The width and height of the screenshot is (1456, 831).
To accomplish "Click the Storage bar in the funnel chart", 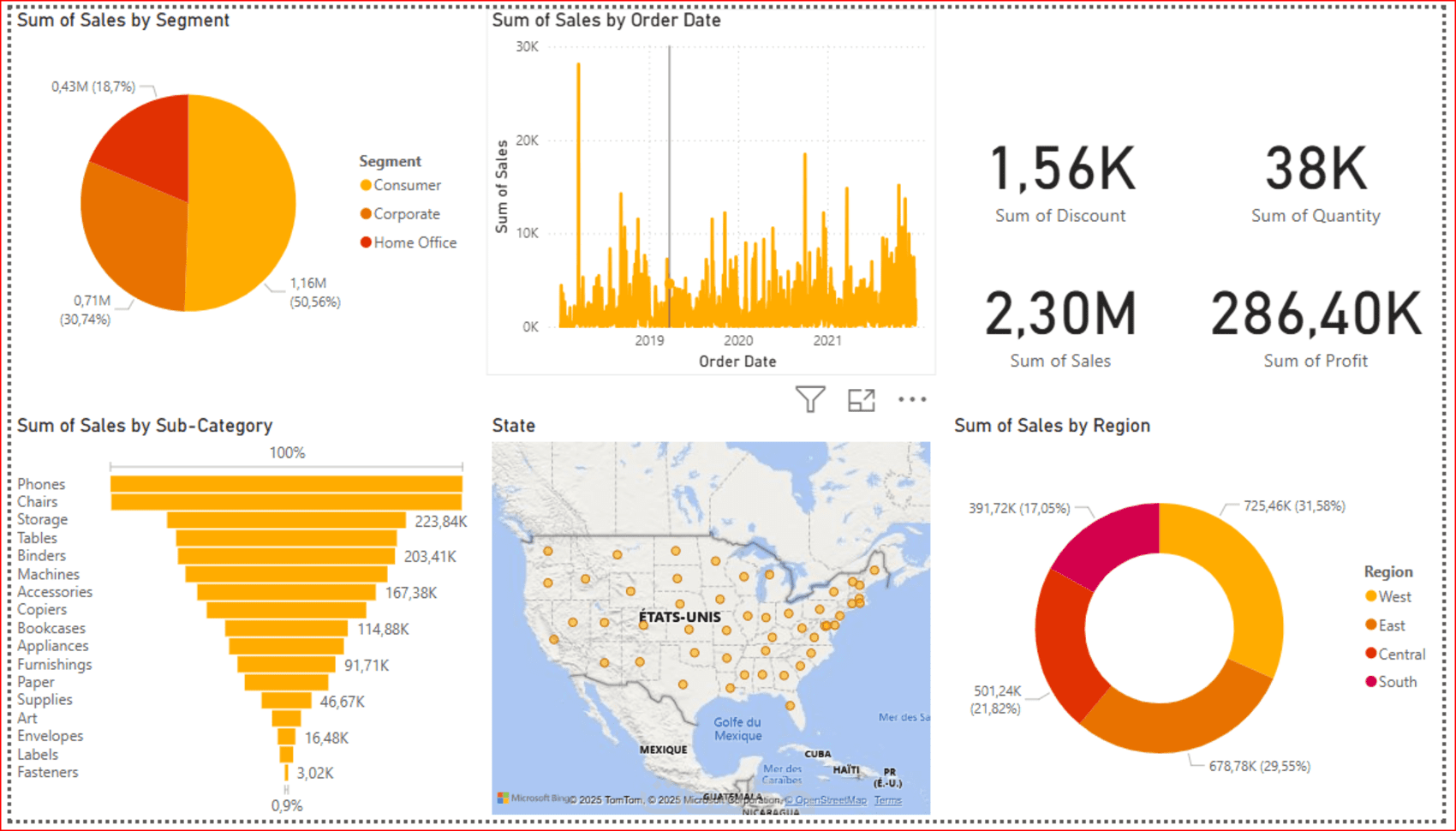I will [x=286, y=520].
